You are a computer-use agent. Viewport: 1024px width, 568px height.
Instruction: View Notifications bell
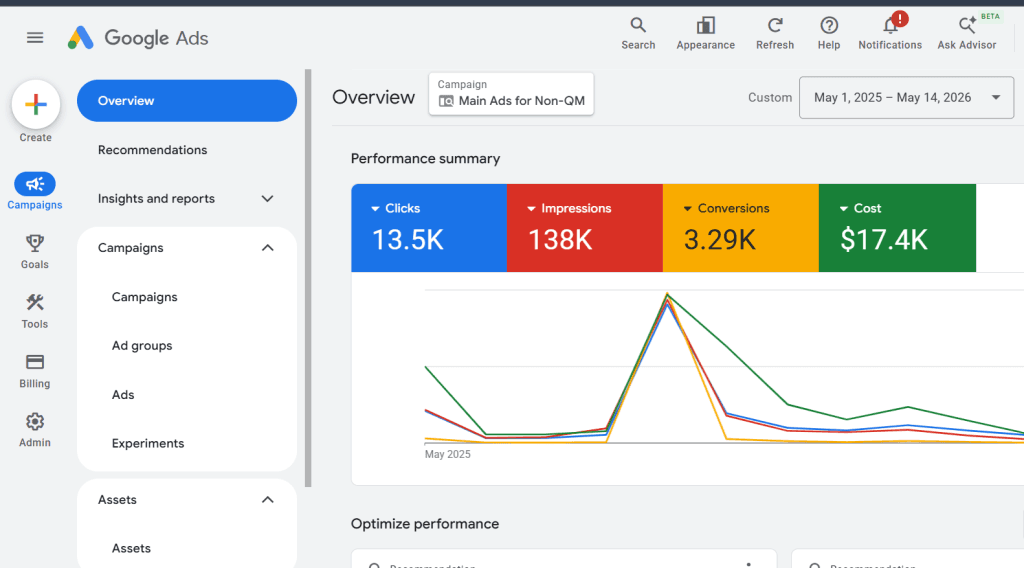[x=890, y=33]
